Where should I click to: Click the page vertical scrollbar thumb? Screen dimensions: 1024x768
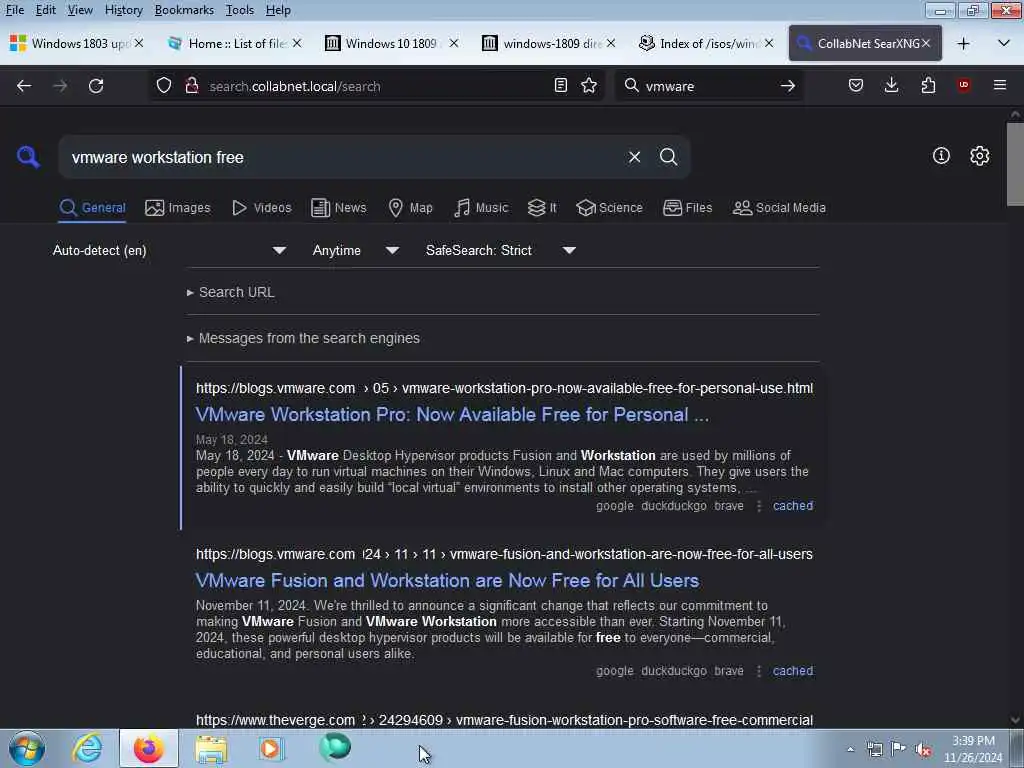[1015, 165]
